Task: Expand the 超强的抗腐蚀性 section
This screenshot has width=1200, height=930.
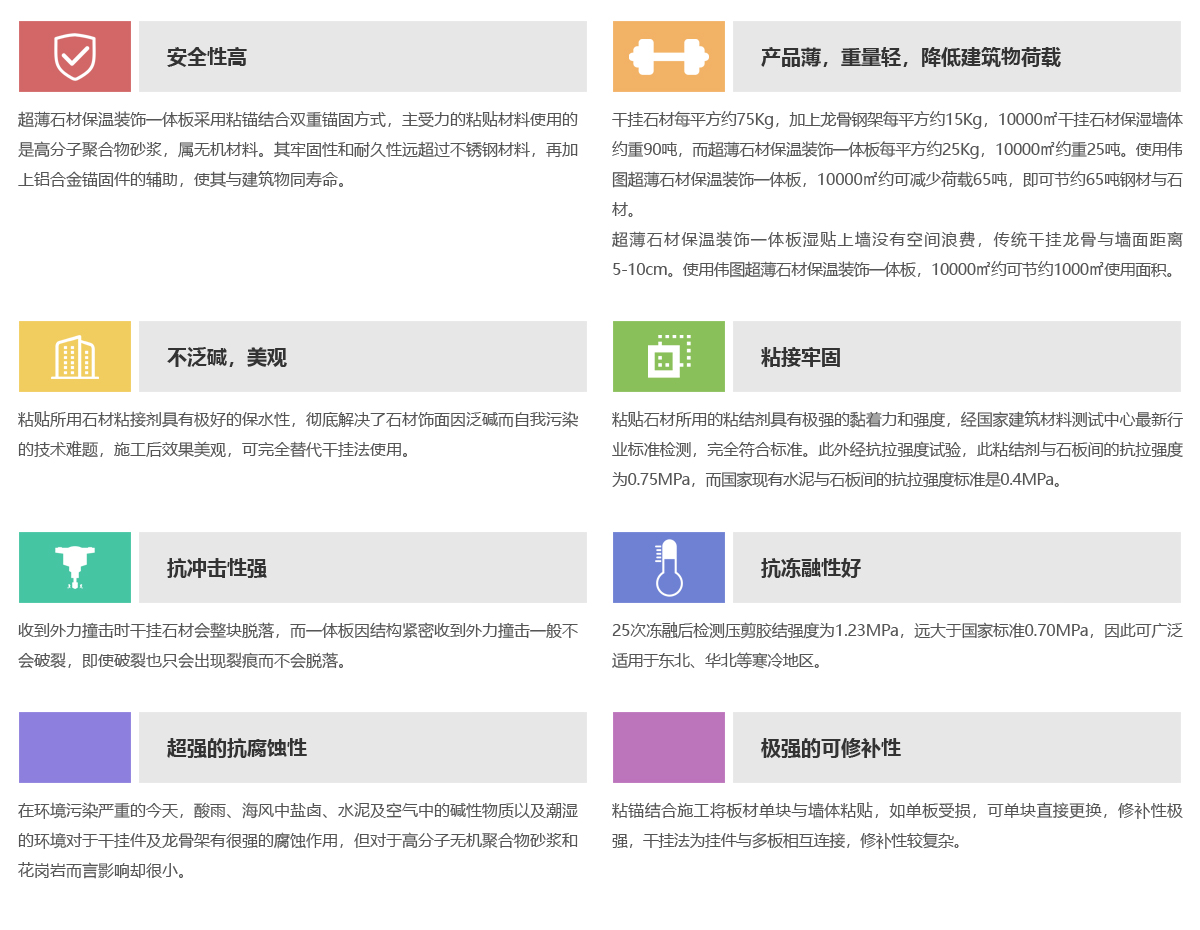Action: [360, 747]
